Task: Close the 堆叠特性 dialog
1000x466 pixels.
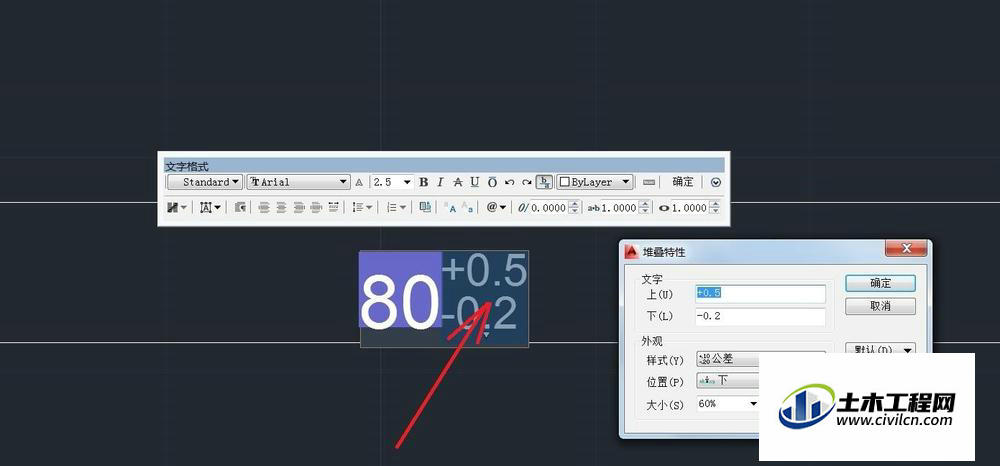Action: pyautogui.click(x=906, y=247)
